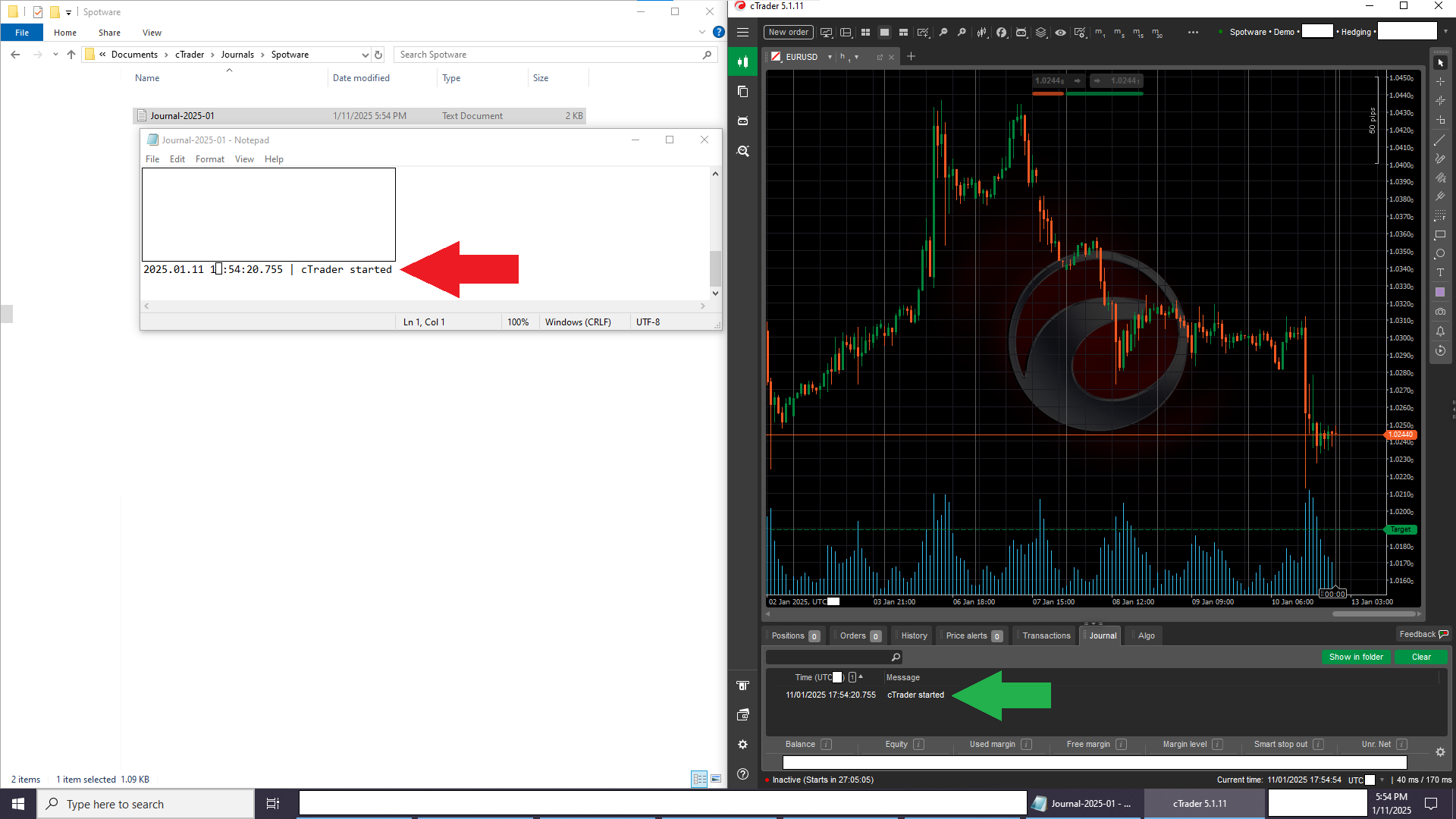The image size is (1456, 819).
Task: Select the rectangle shape tool
Action: click(x=1440, y=235)
